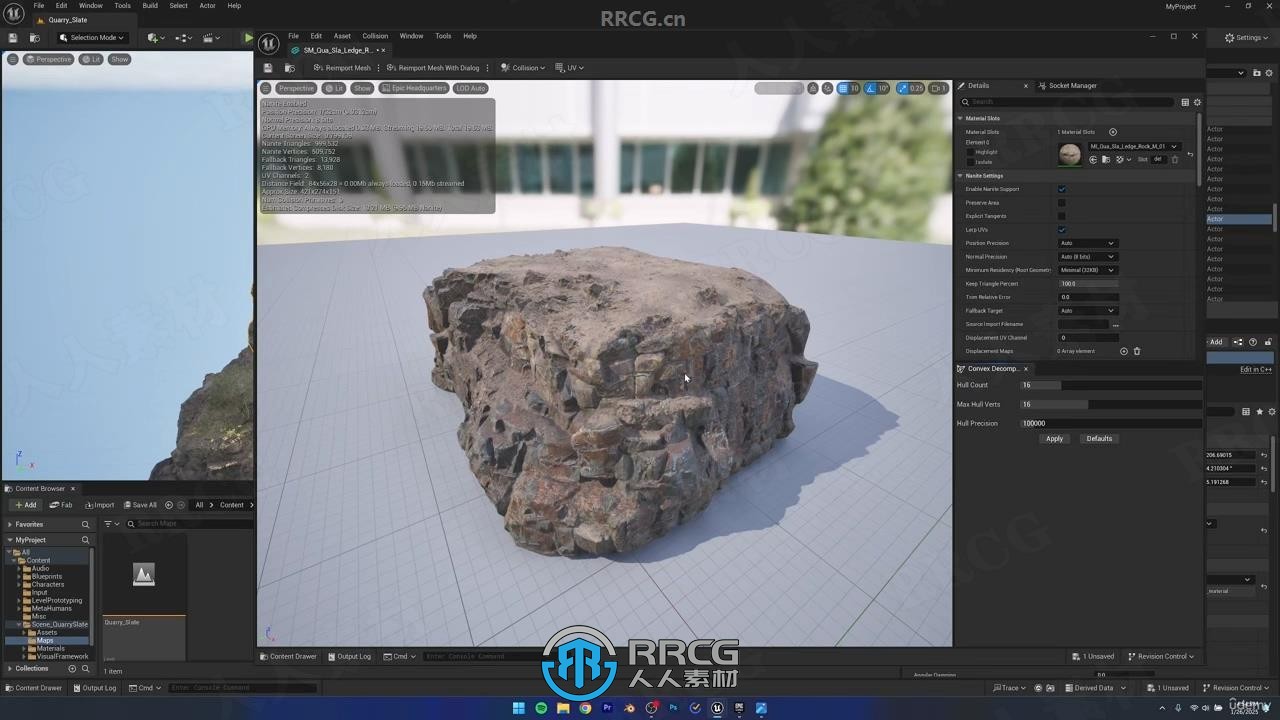
Task: Disable Enable Nanite Support checkbox
Action: tap(1062, 189)
